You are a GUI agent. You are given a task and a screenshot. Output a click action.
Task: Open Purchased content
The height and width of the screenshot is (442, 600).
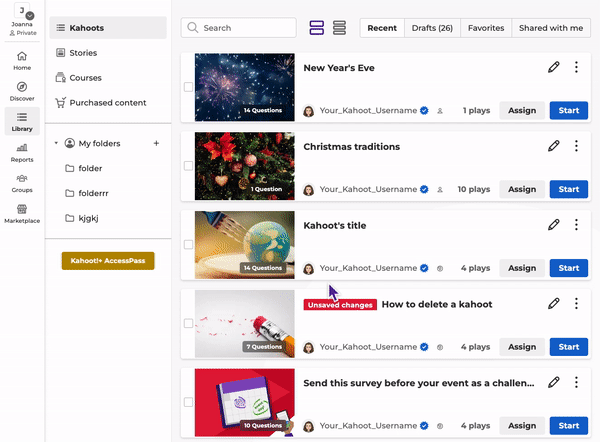[x=108, y=103]
